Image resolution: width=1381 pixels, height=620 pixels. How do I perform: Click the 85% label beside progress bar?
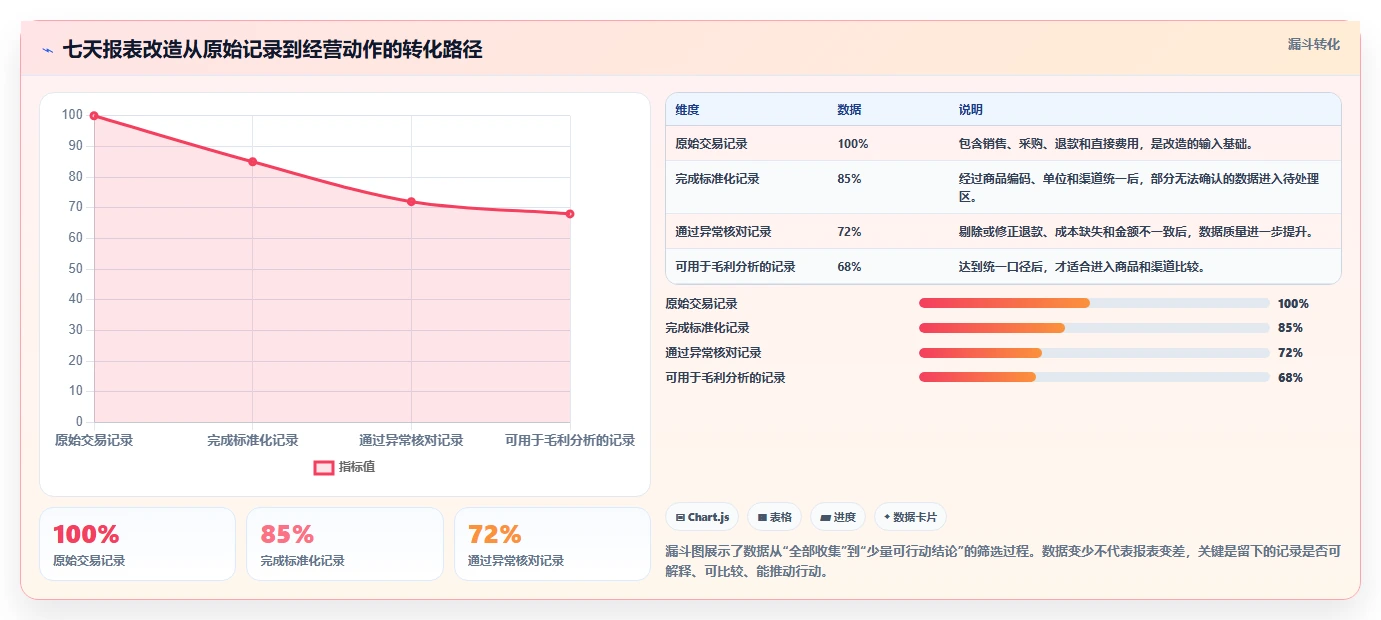1290,328
